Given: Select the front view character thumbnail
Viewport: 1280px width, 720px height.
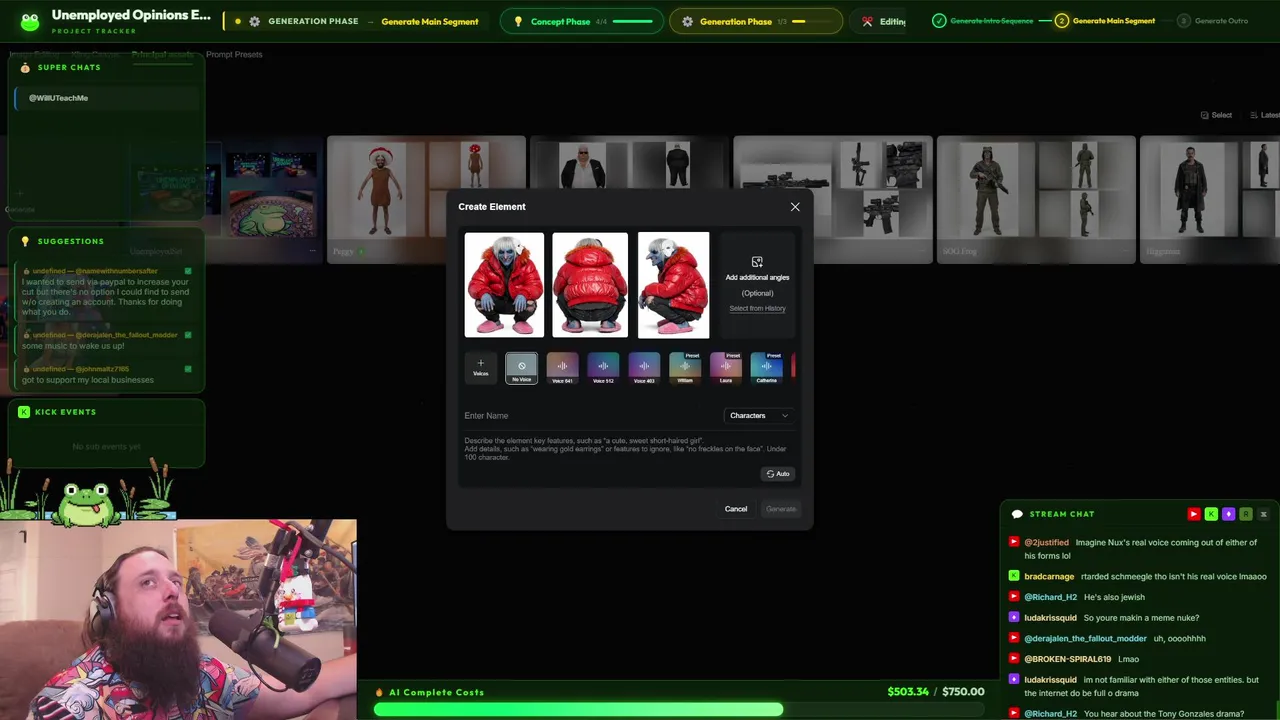Looking at the screenshot, I should point(504,285).
